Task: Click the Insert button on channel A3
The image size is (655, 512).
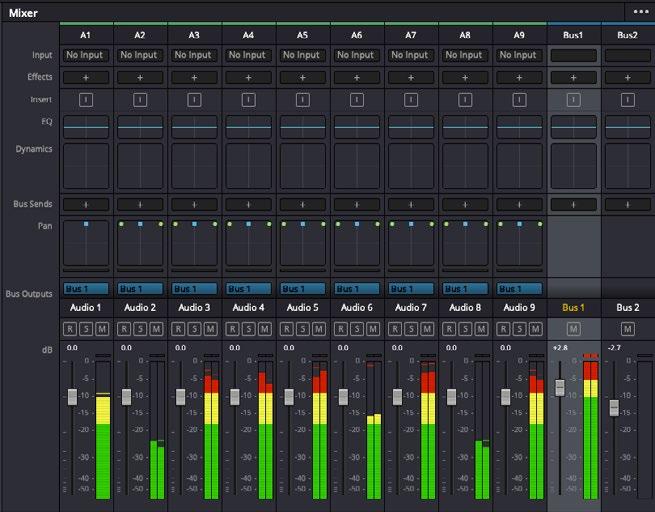Action: point(194,99)
